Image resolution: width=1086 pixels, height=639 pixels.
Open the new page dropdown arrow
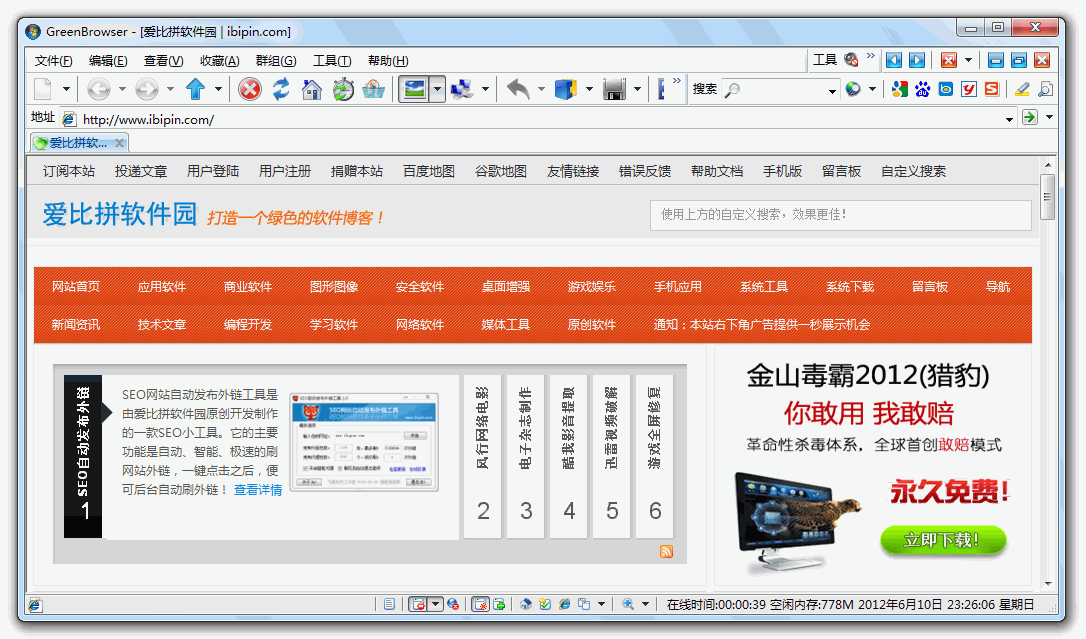[x=66, y=89]
